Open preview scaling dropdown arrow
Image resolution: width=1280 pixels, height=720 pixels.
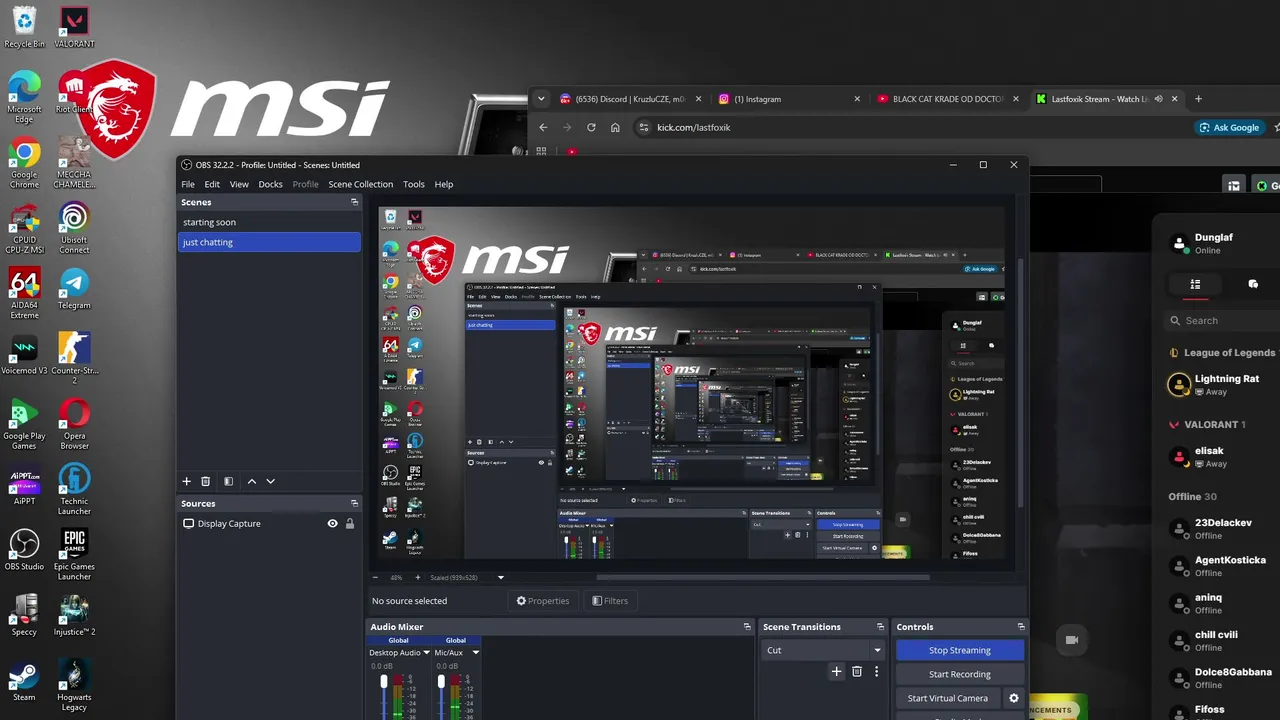(501, 577)
